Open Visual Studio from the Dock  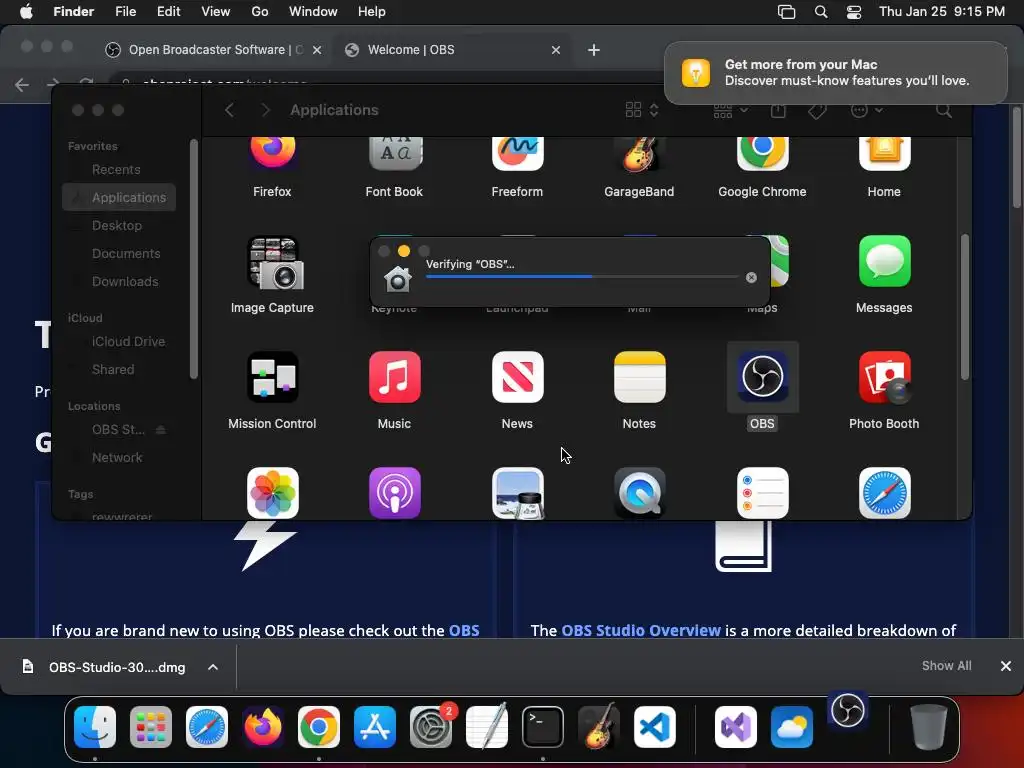(736, 727)
